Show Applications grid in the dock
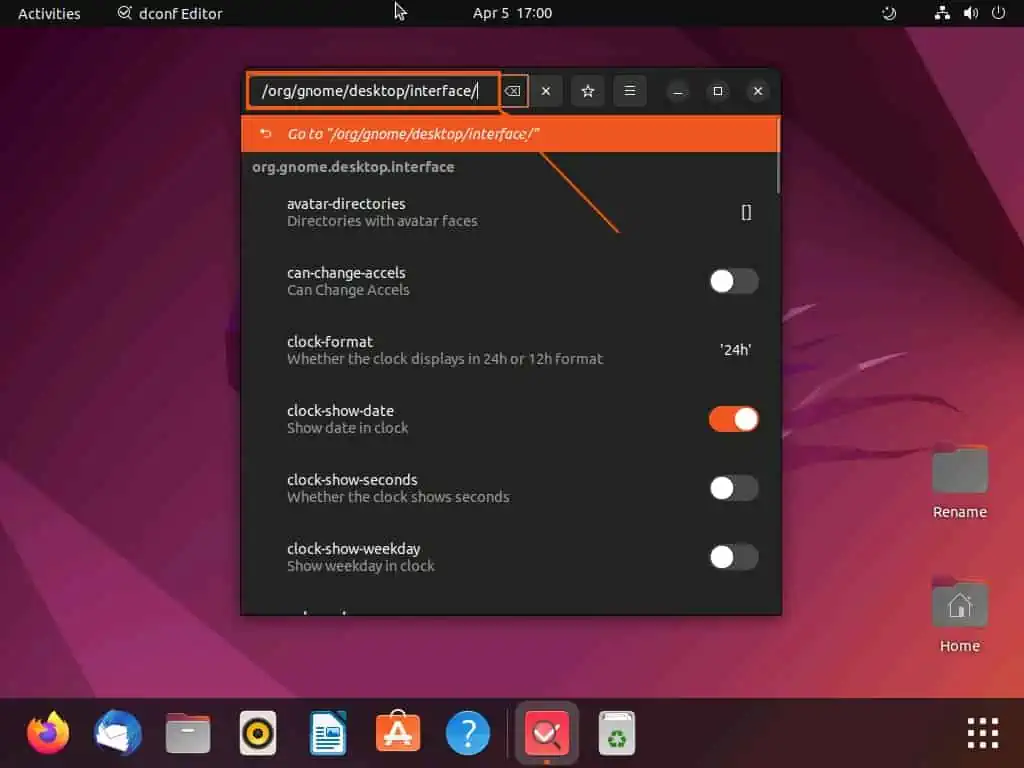Screen dimensions: 1024x768 (x=982, y=733)
